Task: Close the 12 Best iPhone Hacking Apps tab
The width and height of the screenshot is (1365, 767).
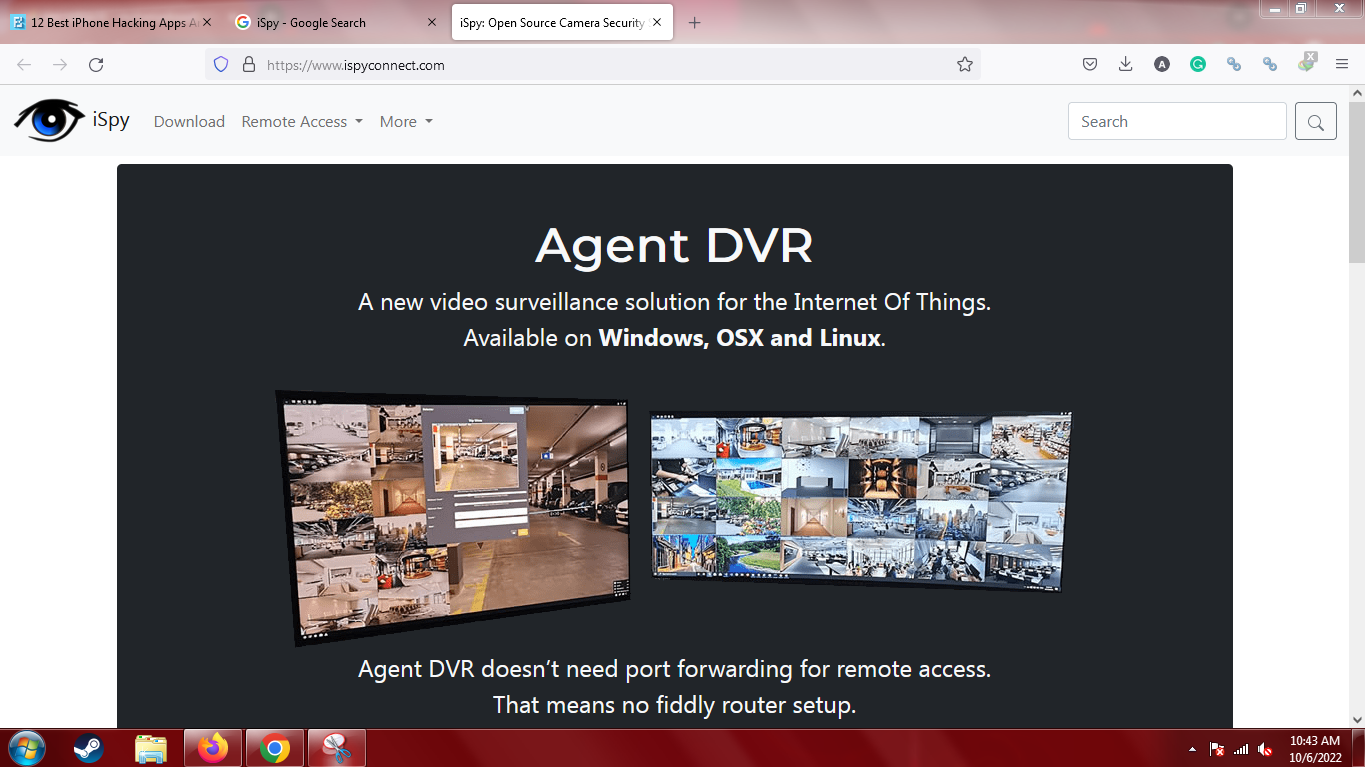Action: point(207,22)
